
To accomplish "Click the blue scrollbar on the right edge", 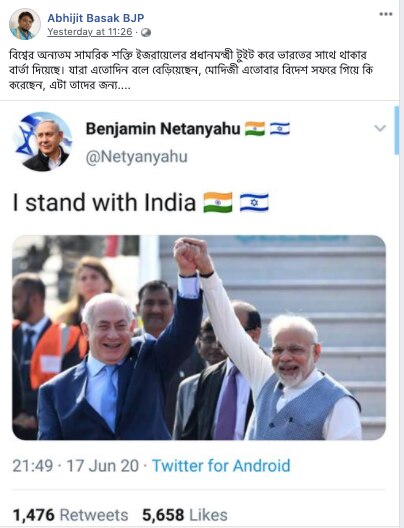I will pos(397,130).
